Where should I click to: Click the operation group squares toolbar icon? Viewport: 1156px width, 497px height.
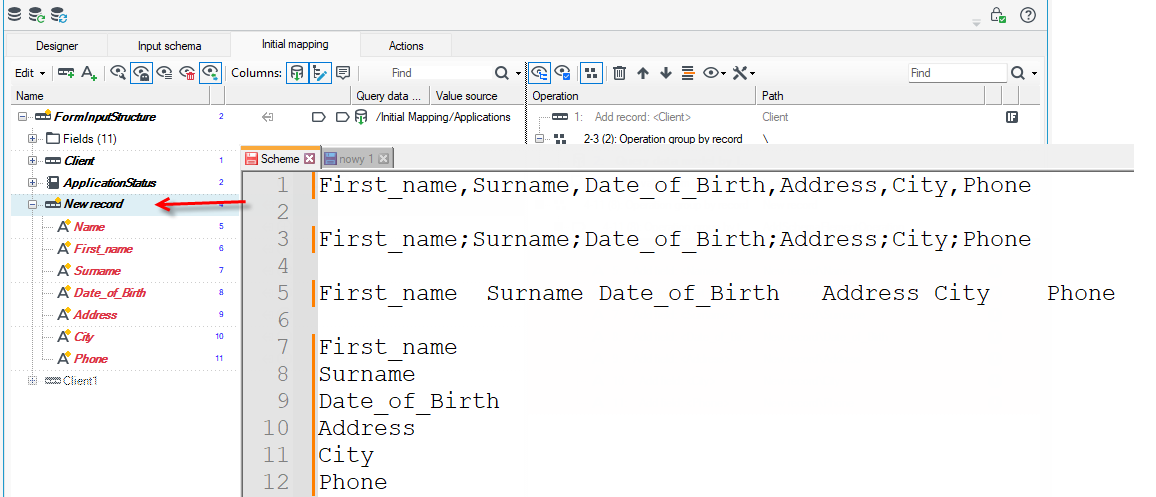click(591, 73)
